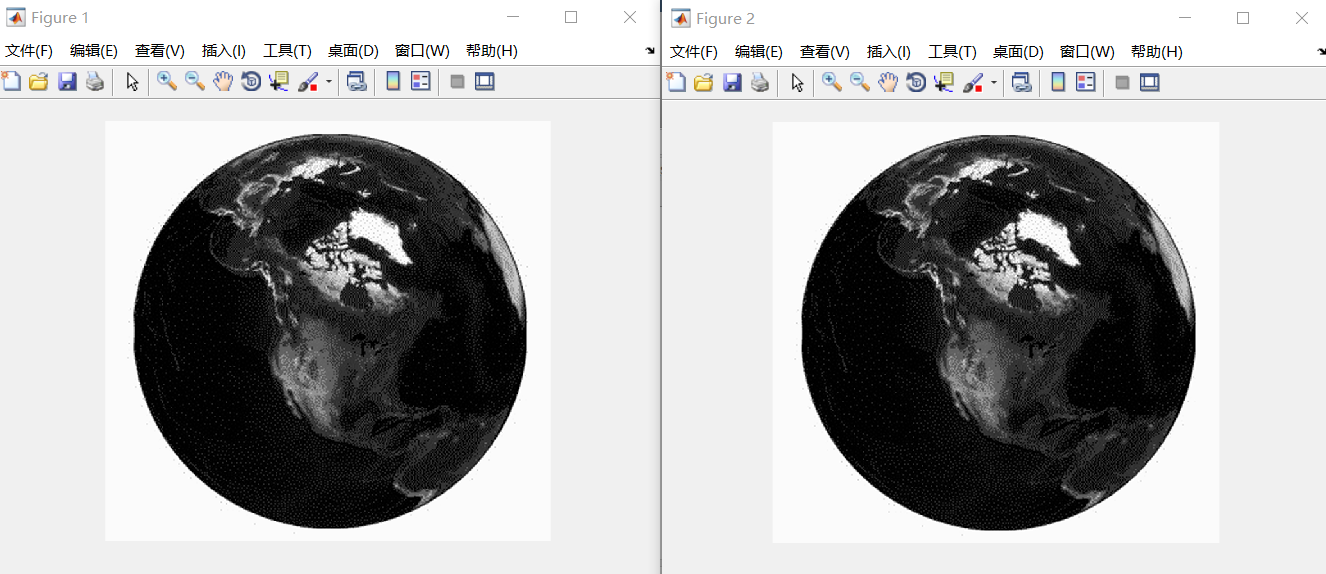The image size is (1326, 574).
Task: Maximize the Figure 1 window
Action: 571,17
